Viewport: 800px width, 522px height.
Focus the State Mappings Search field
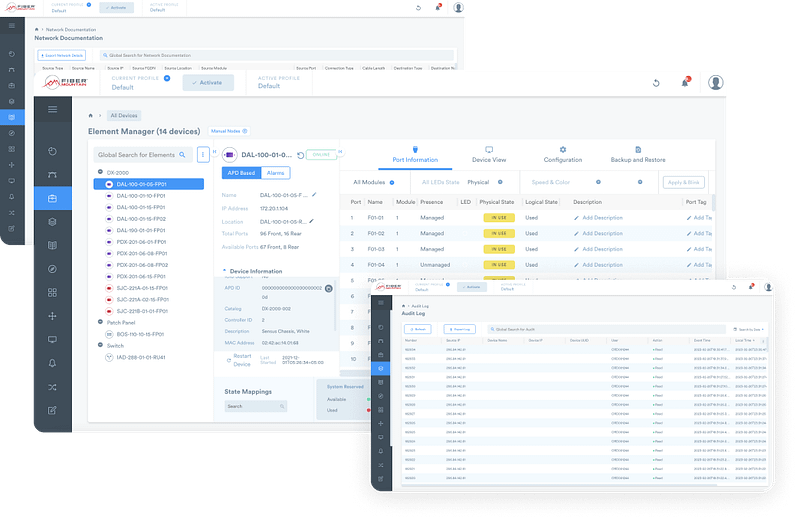click(x=256, y=406)
